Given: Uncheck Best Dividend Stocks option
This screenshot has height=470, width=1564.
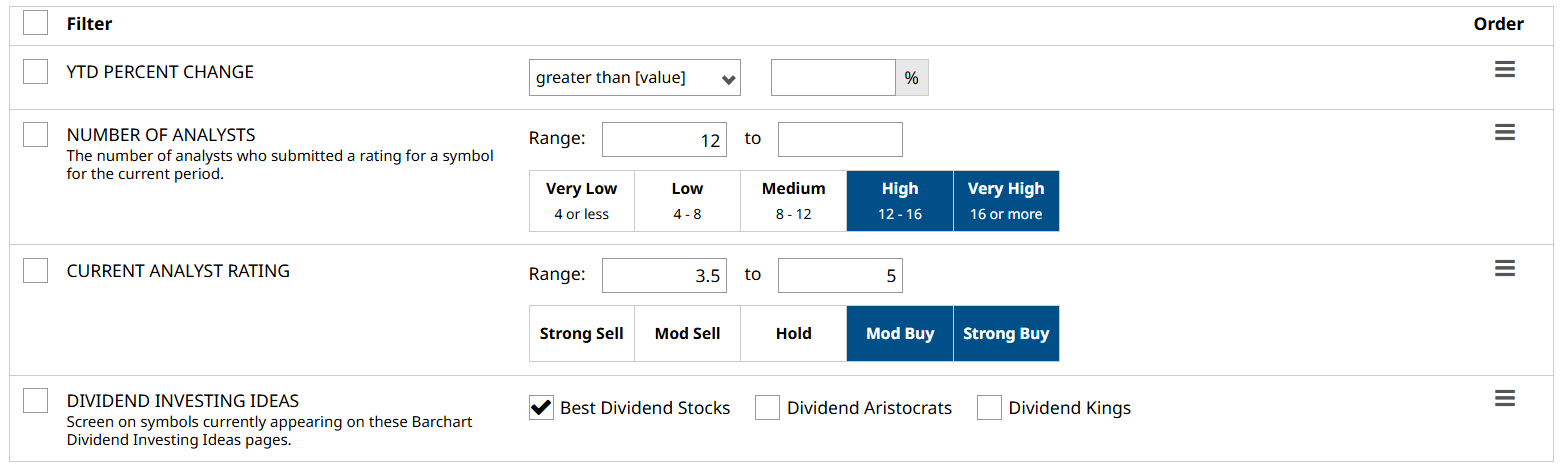Looking at the screenshot, I should (541, 407).
